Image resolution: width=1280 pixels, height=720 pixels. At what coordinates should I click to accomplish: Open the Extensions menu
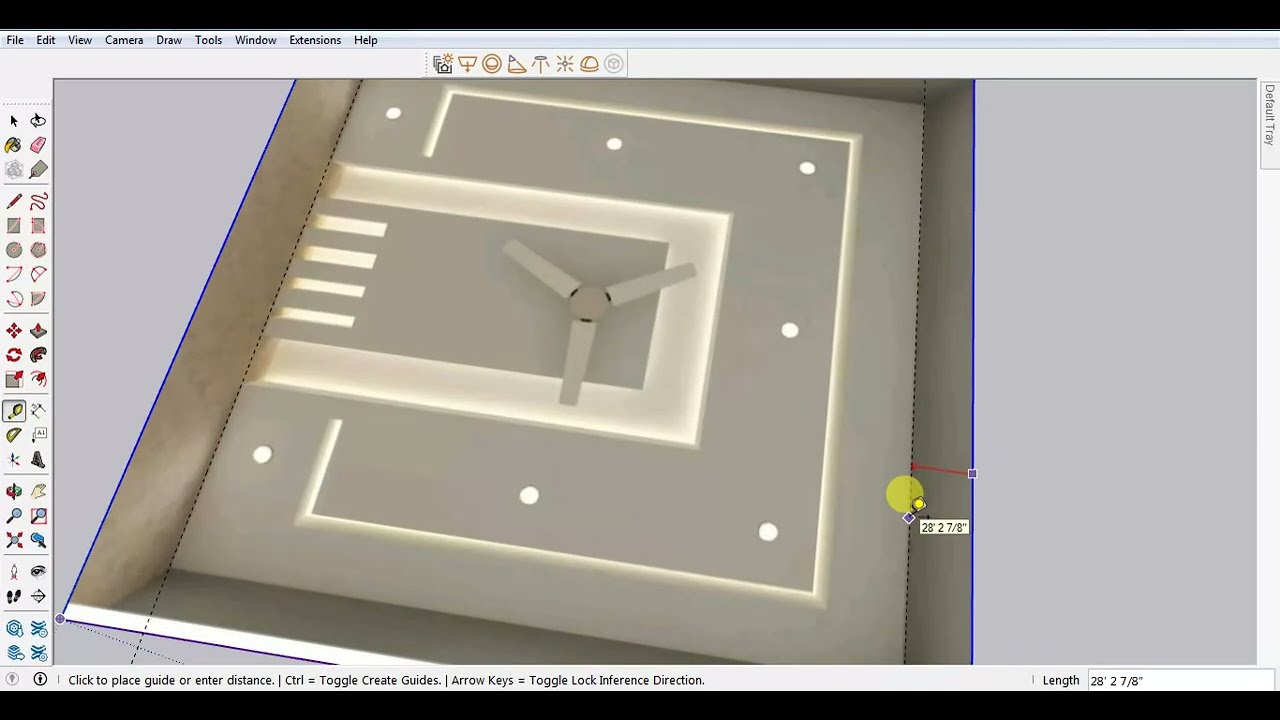click(x=315, y=40)
